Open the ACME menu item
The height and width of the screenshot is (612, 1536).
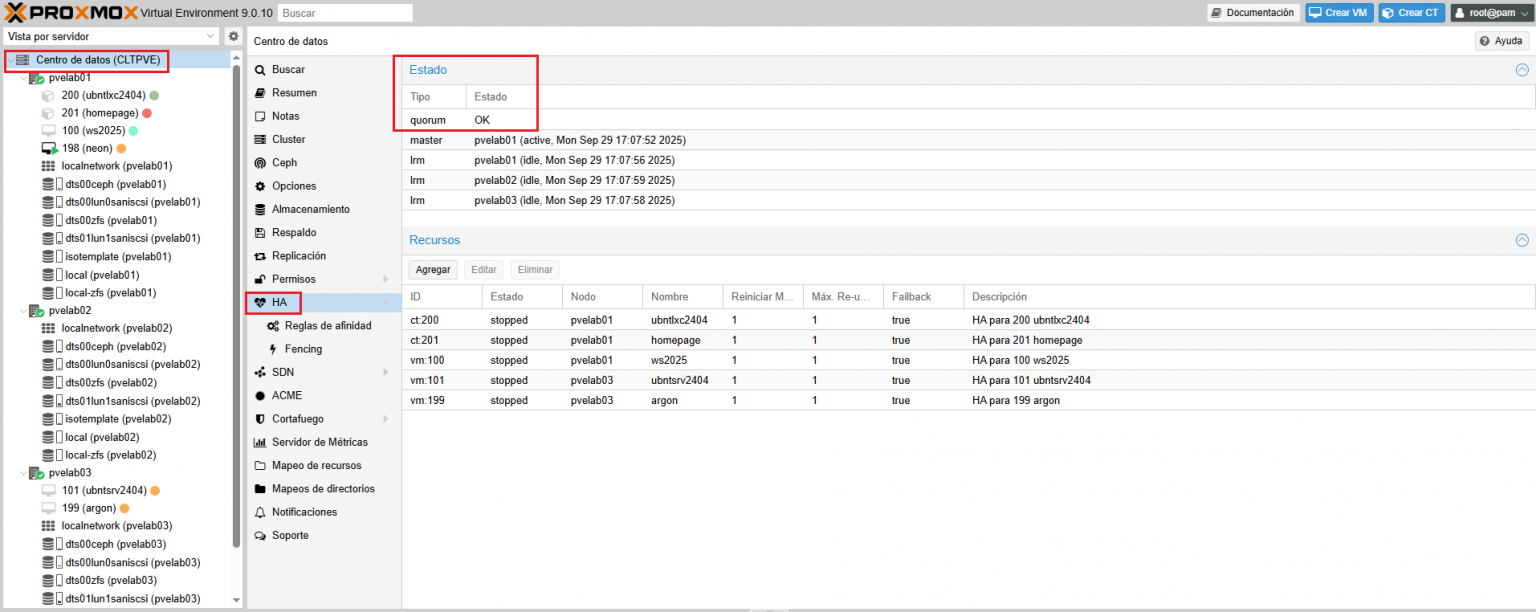pos(324,396)
